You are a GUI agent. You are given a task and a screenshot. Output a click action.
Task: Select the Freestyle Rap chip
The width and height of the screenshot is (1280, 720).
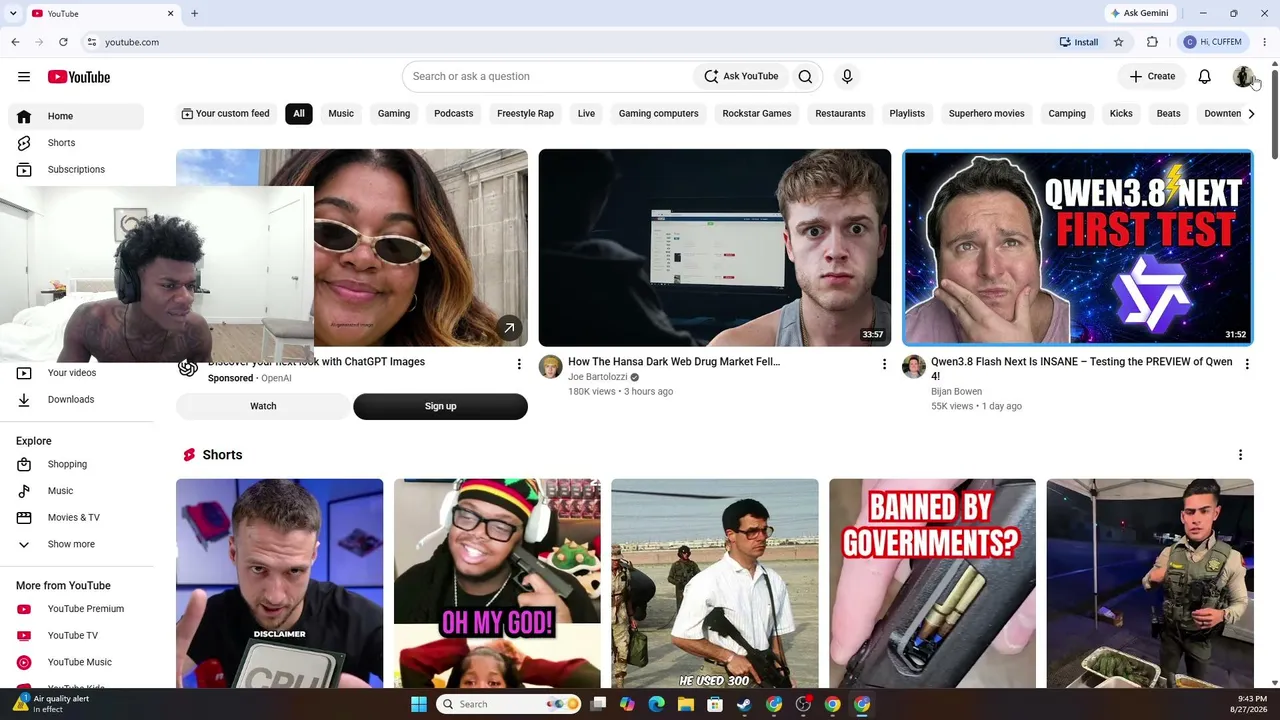[525, 114]
